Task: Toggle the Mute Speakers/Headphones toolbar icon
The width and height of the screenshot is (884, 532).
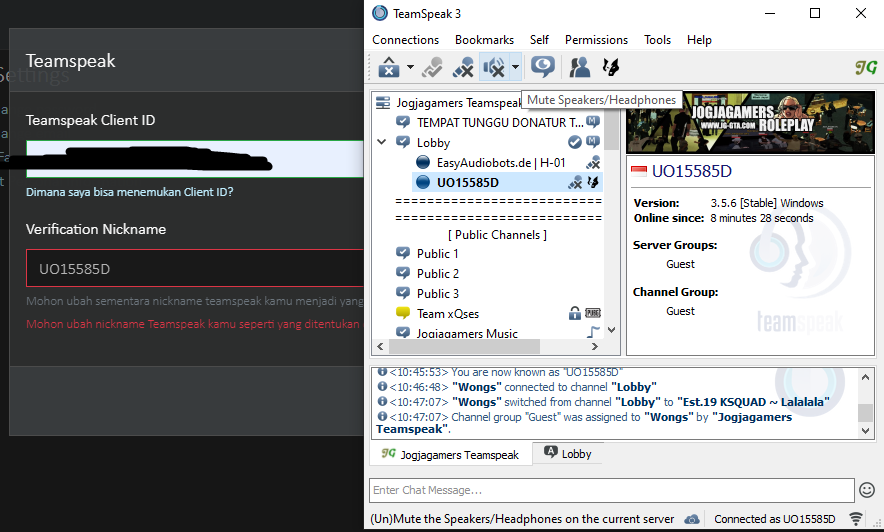Action: pyautogui.click(x=494, y=67)
